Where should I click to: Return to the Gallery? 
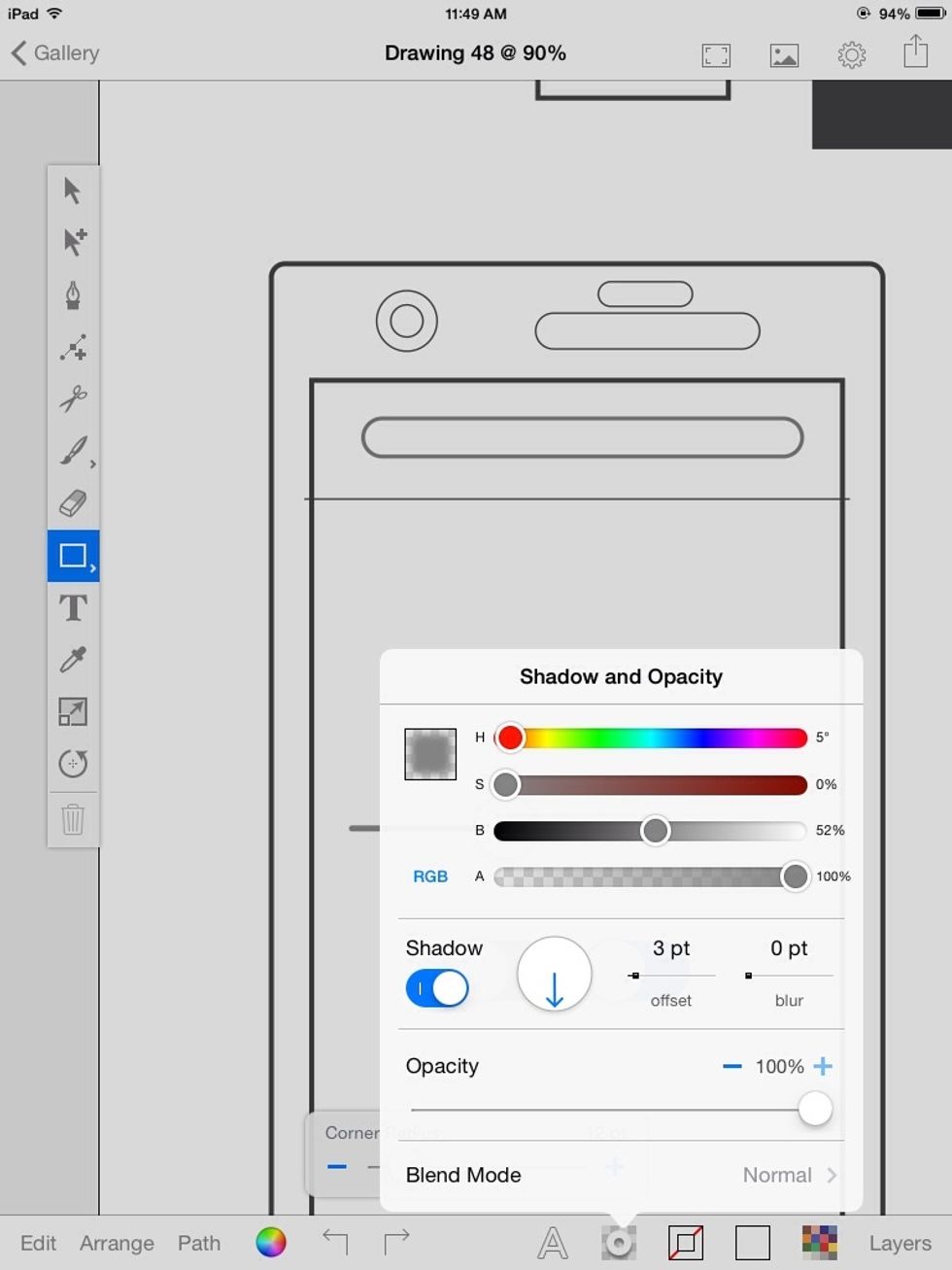coord(54,53)
